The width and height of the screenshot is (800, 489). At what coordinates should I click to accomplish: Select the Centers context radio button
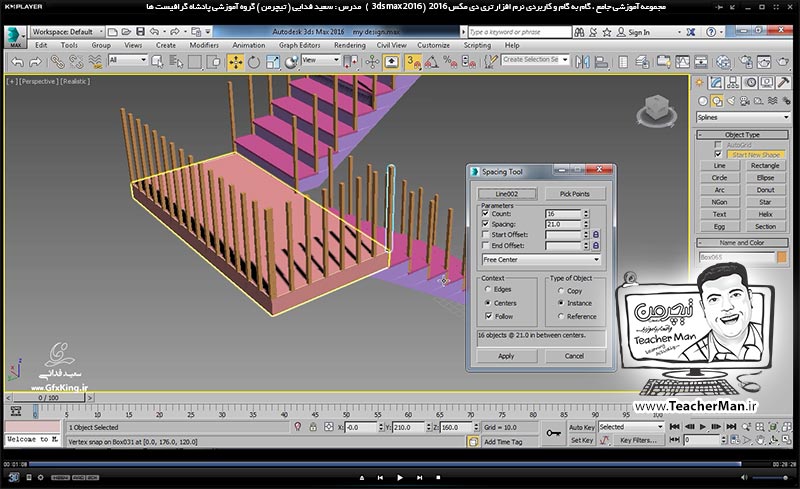(x=488, y=303)
